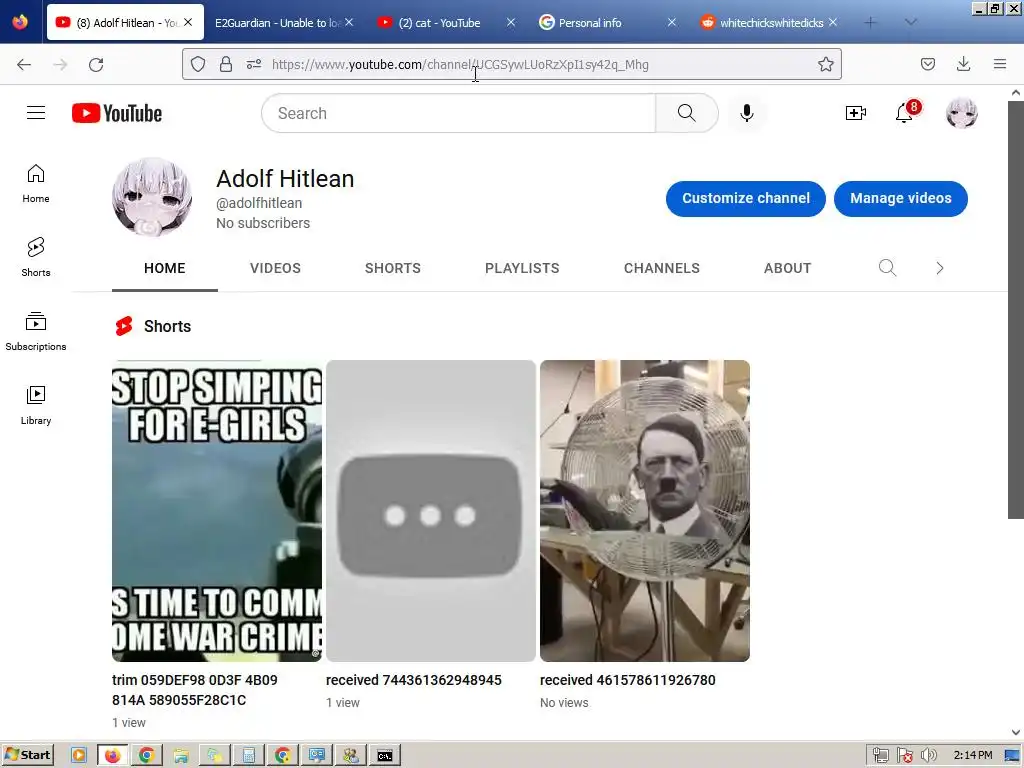Open the CHANNELS channel tab
The image size is (1024, 768).
(x=662, y=268)
